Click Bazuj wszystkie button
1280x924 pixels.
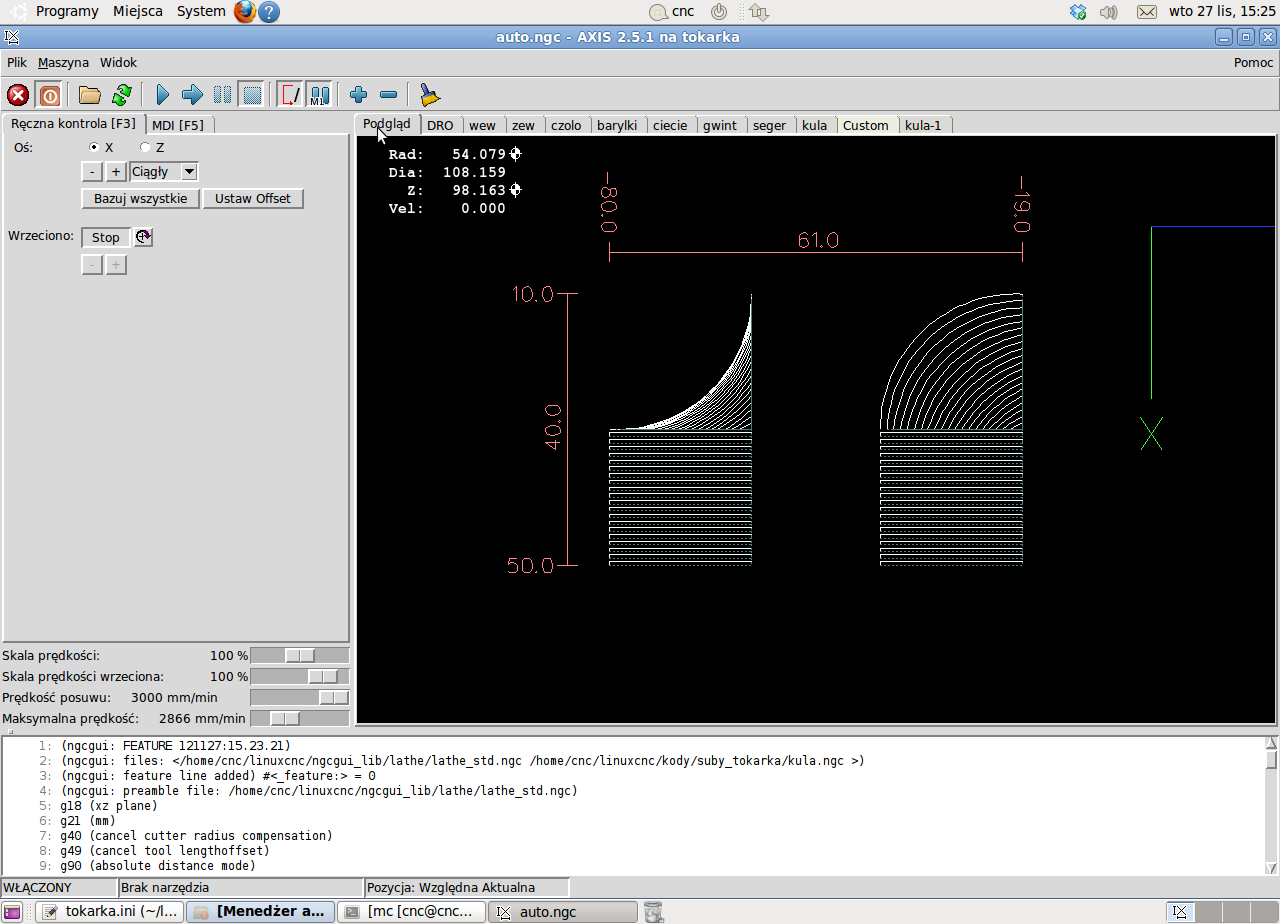[141, 198]
